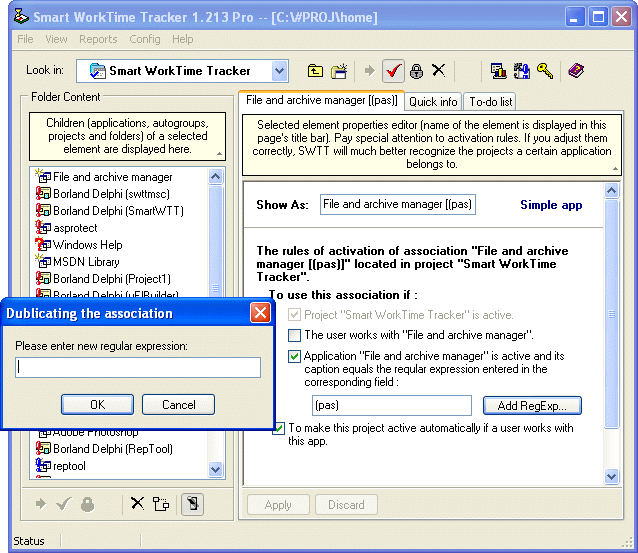This screenshot has height=553, width=638.
Task: Select Borland Delphi (RepTool) in the list
Action: (113, 448)
